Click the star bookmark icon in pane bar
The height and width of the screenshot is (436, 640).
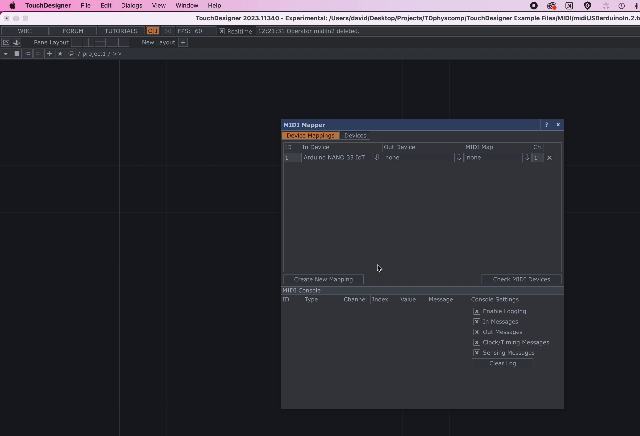60,54
